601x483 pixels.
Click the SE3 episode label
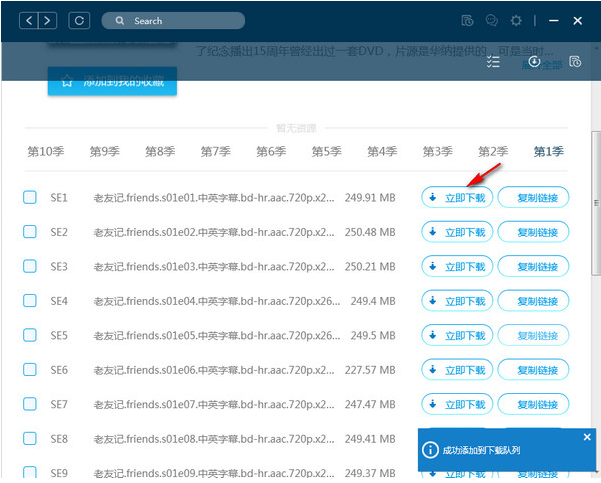coord(59,267)
